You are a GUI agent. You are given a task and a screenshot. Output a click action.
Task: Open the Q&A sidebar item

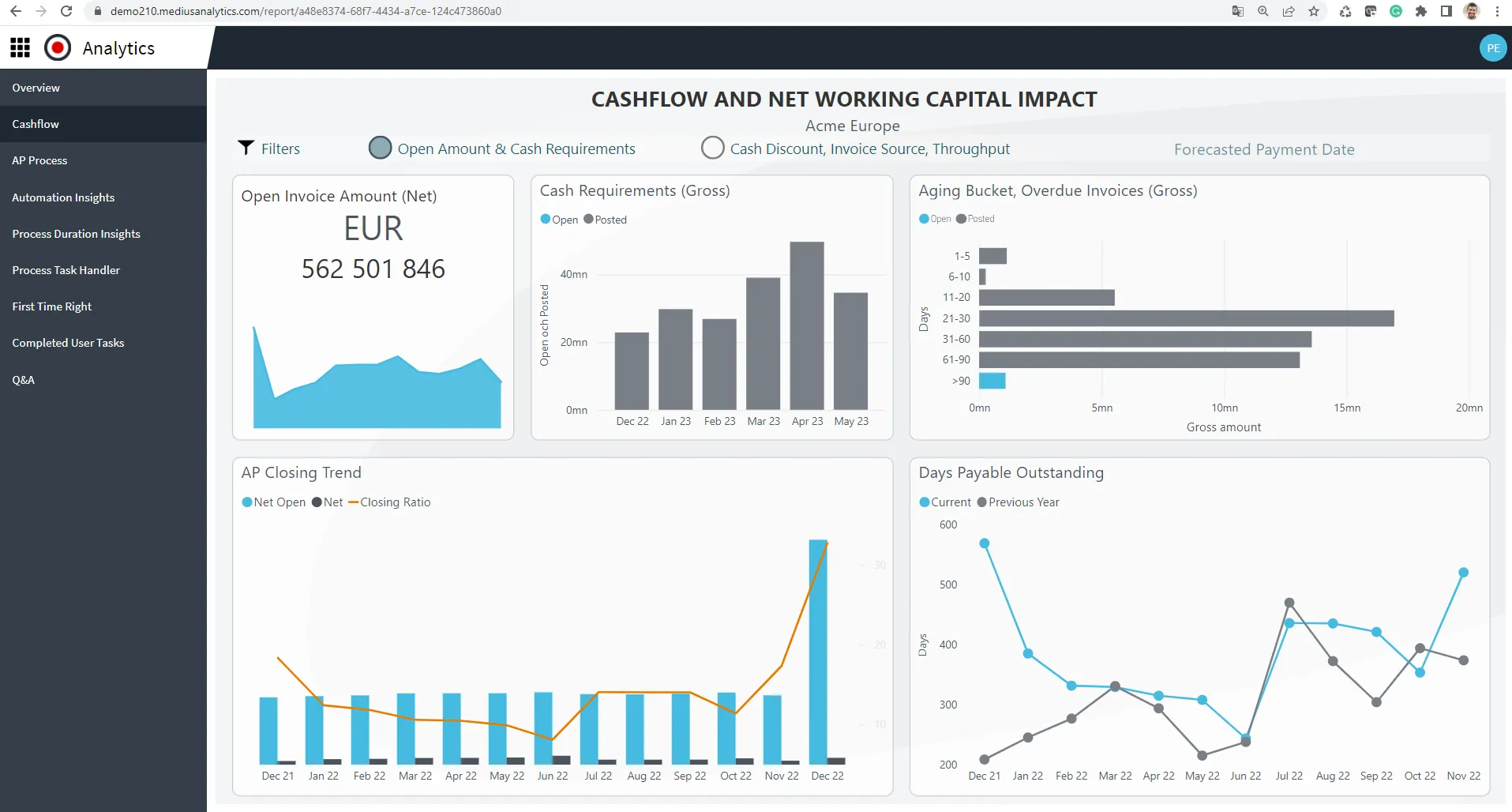pos(103,380)
